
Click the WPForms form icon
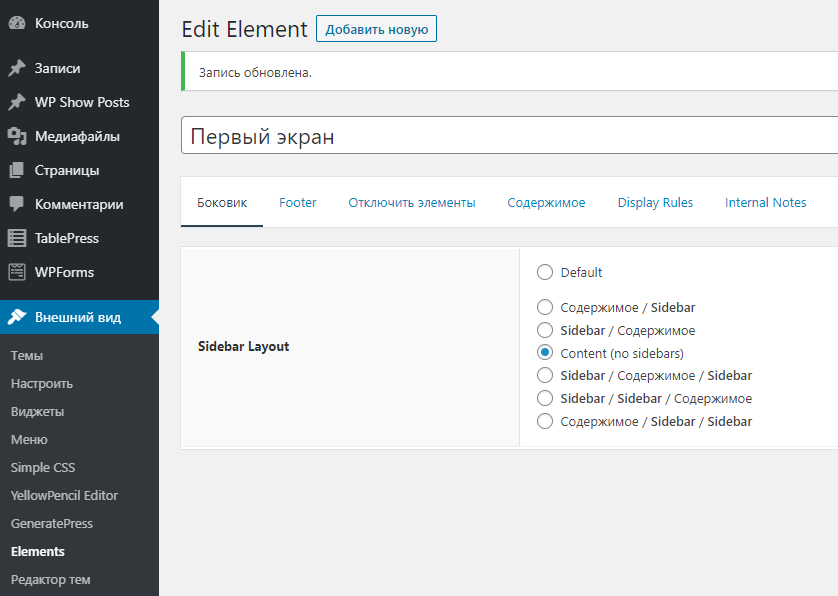click(17, 272)
